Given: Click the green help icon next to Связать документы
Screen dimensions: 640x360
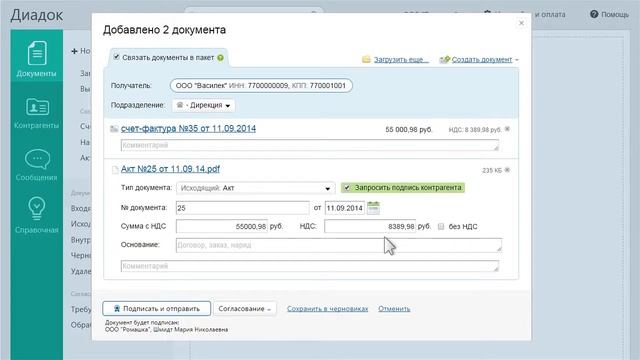Looking at the screenshot, I should (220, 58).
